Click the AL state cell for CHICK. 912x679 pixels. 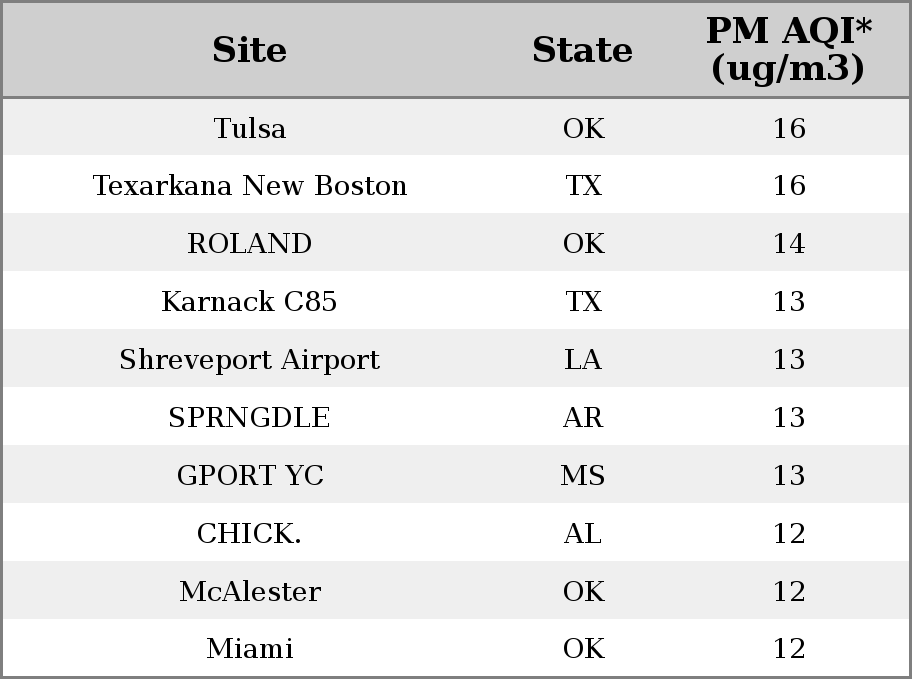coord(583,534)
